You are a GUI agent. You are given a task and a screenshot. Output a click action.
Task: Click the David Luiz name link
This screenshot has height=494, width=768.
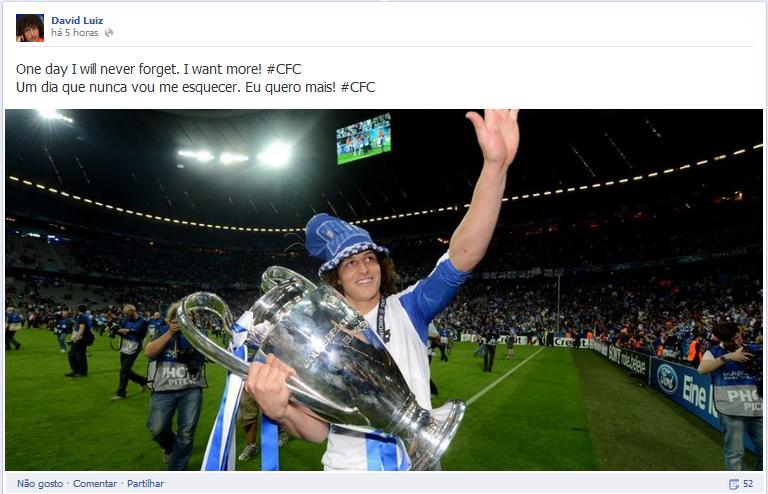coord(77,21)
